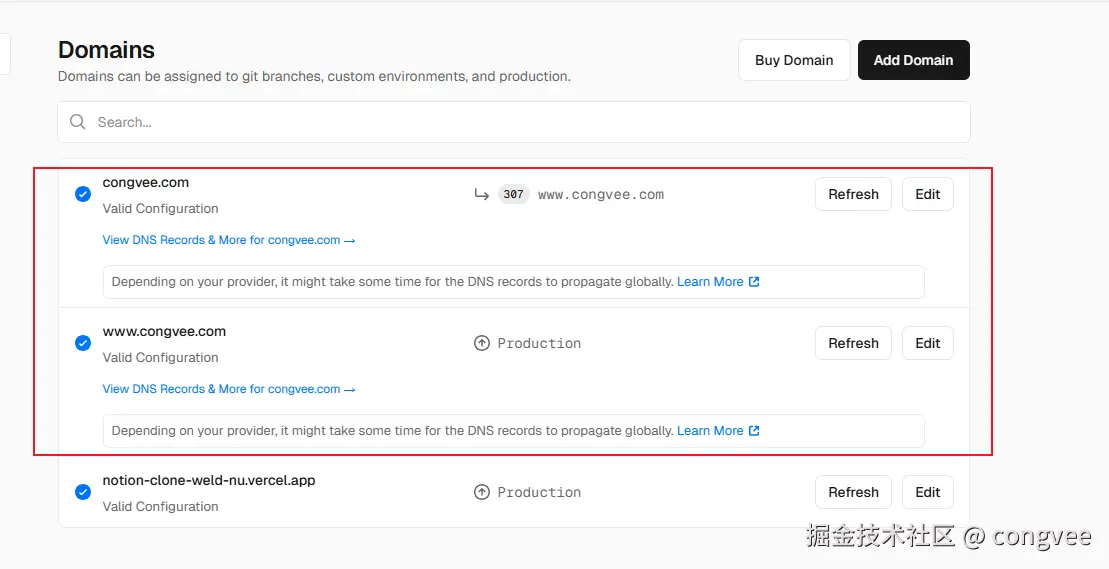Click the blue checkmark beside www.congvee.com

click(x=83, y=343)
